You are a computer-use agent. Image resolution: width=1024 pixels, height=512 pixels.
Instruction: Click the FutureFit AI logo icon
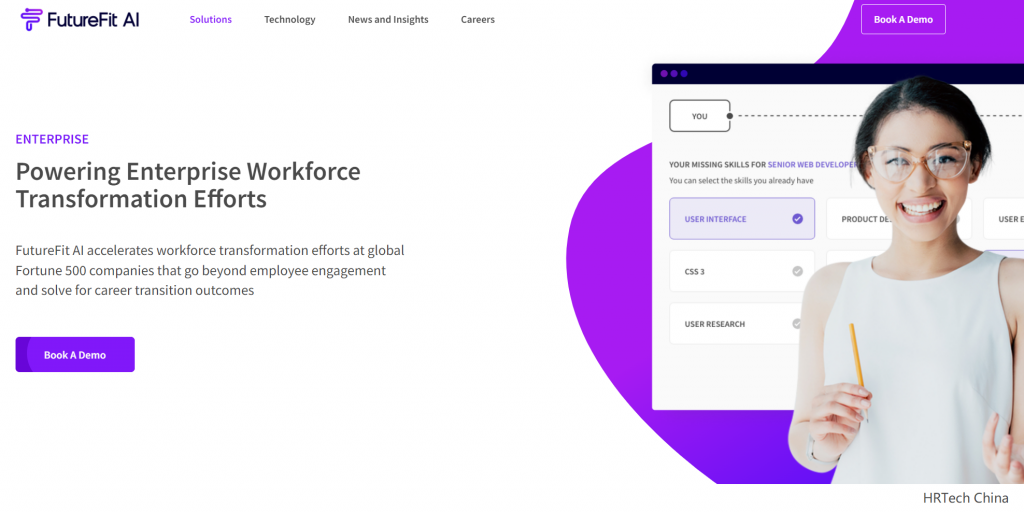[31, 20]
